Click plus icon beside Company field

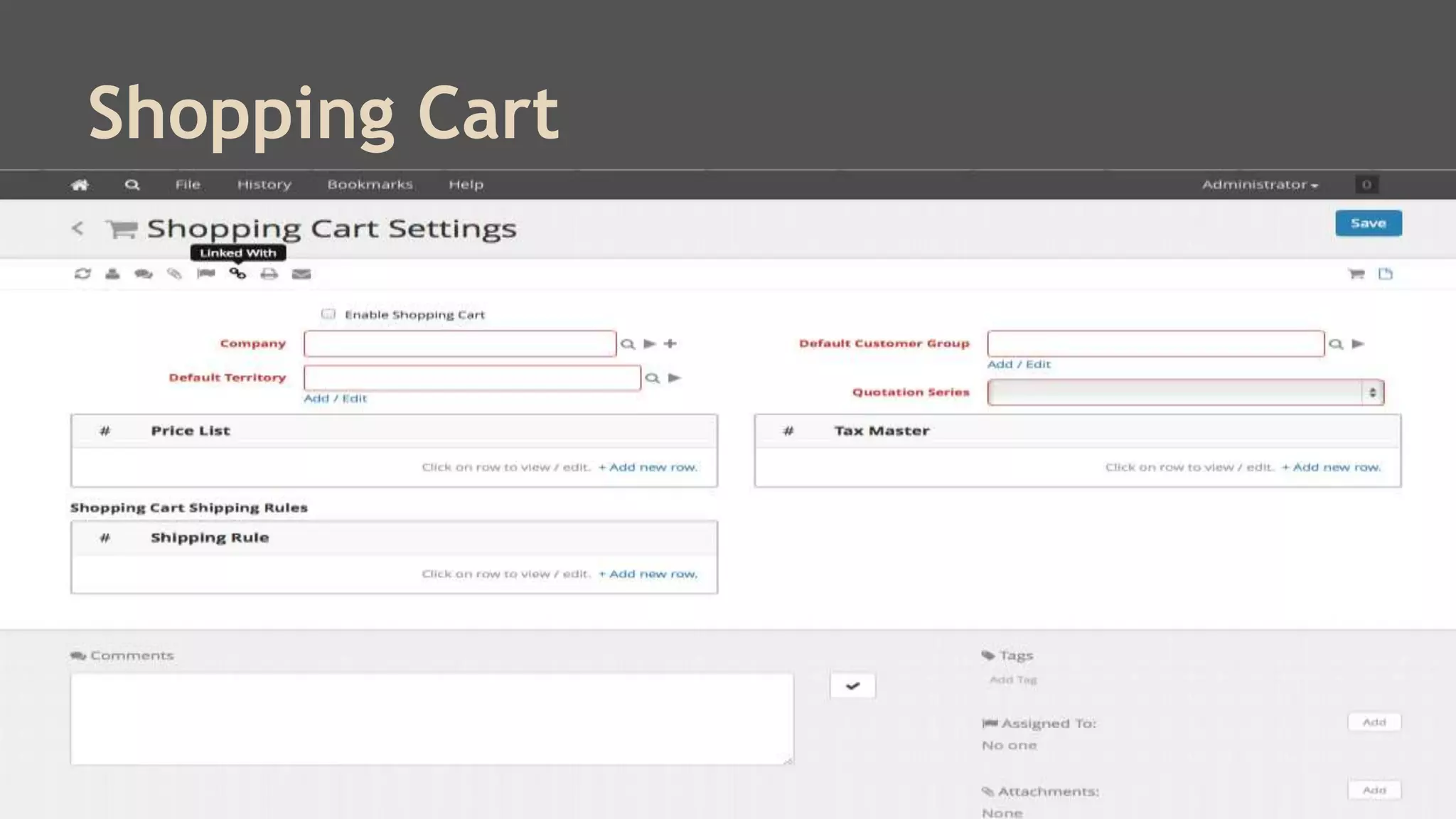point(670,343)
